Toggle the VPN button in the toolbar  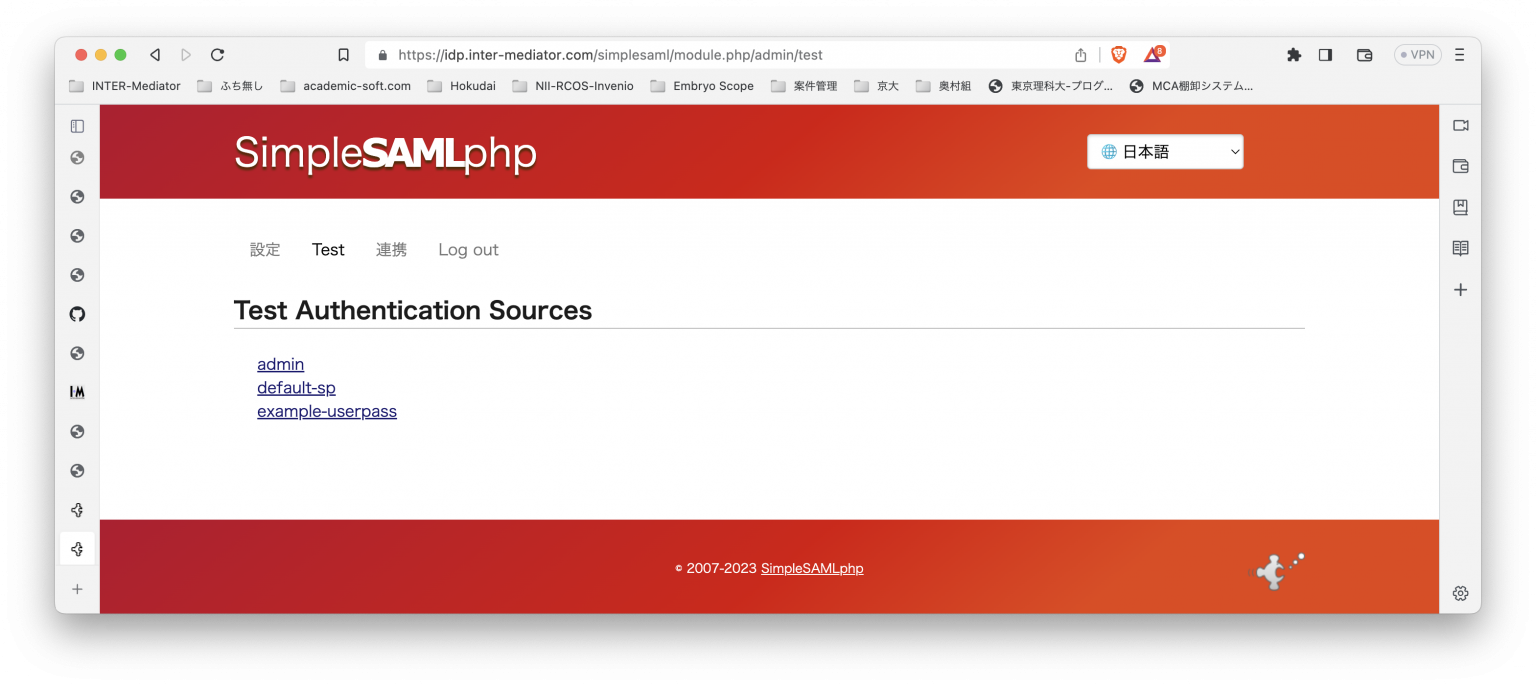1417,54
